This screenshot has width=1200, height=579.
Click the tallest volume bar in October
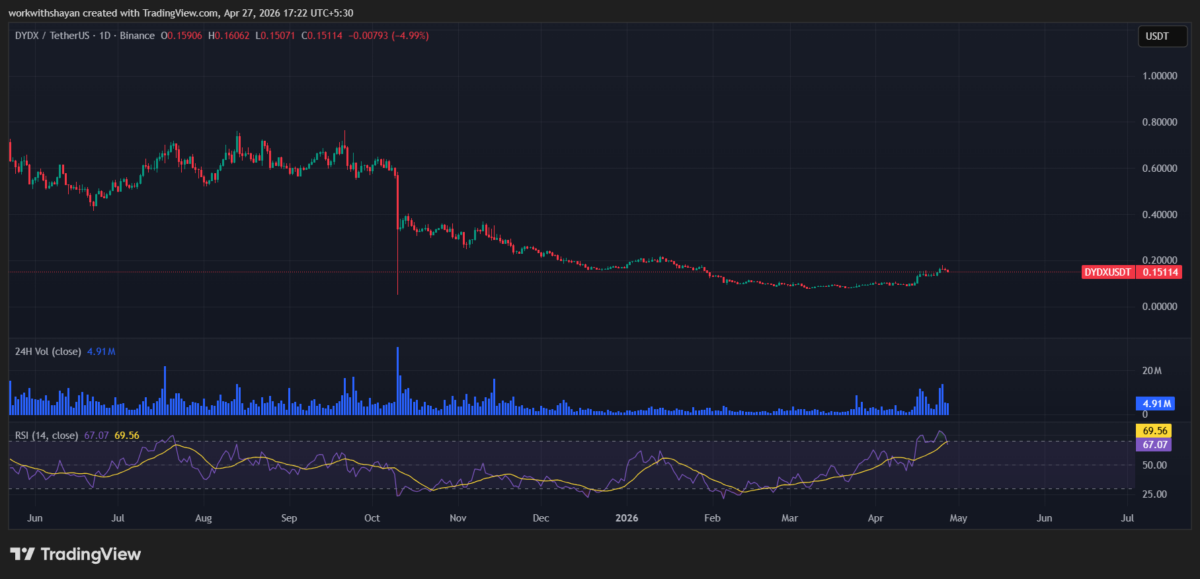coord(398,380)
